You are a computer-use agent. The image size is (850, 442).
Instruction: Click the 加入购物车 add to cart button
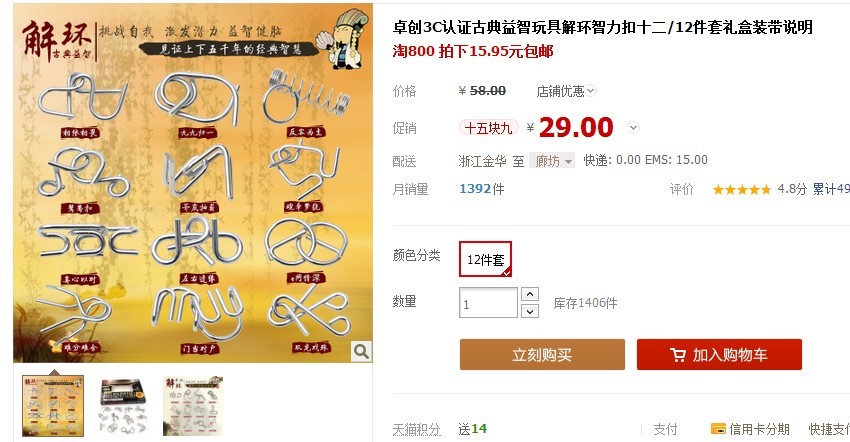719,355
